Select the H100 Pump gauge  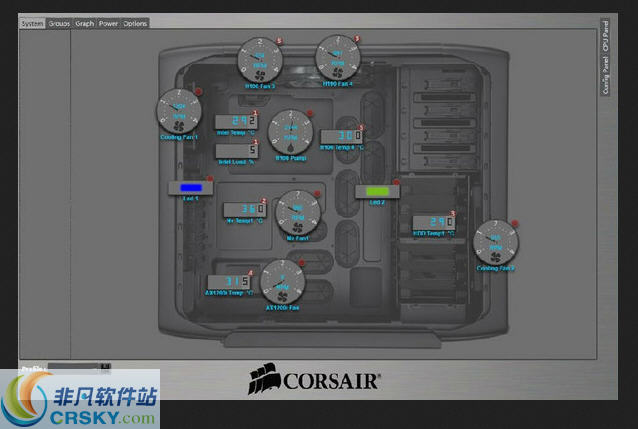[x=291, y=132]
